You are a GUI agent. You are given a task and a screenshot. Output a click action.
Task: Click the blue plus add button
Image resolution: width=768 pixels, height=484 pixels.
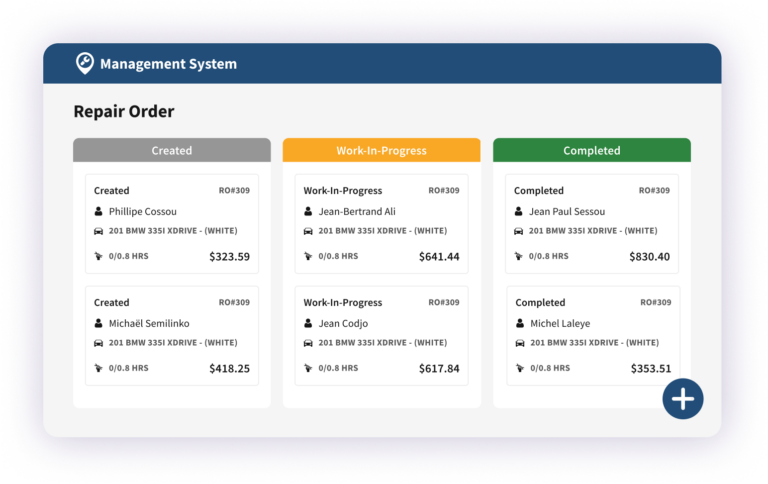click(683, 399)
